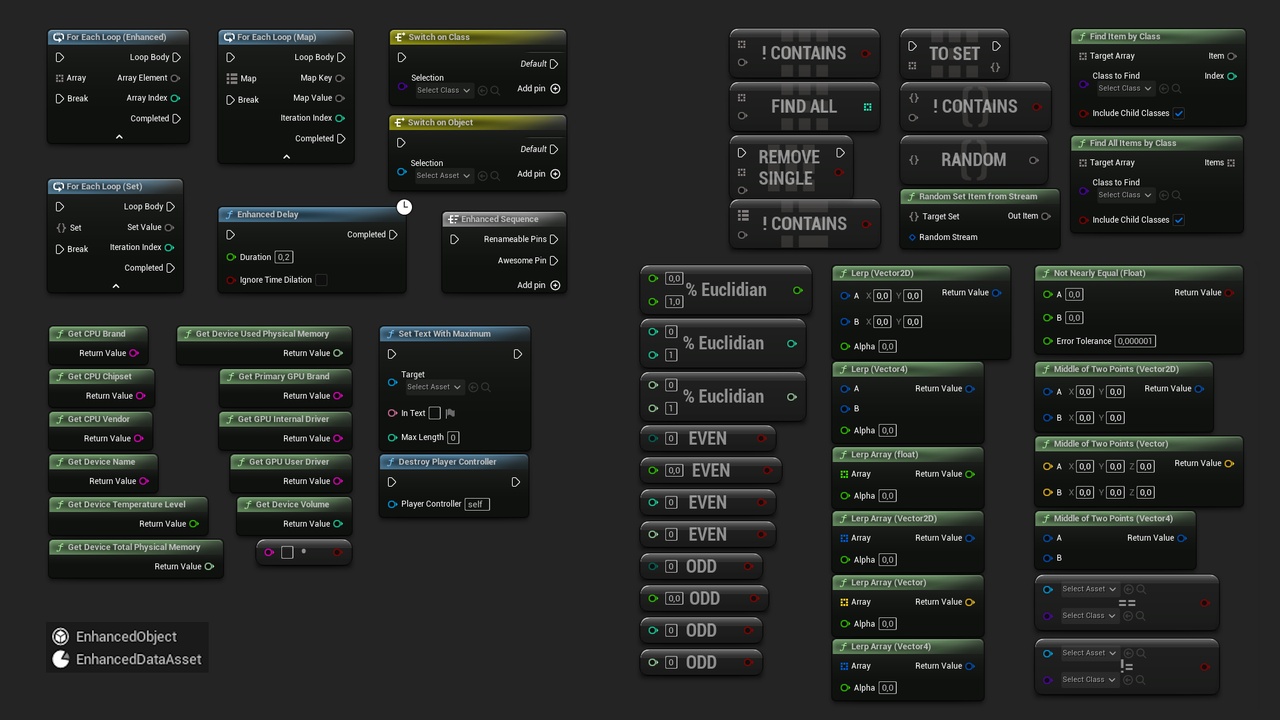Click Return Value pin of Not Nearly Equal (Float)
Image resolution: width=1280 pixels, height=720 pixels.
(x=1230, y=293)
